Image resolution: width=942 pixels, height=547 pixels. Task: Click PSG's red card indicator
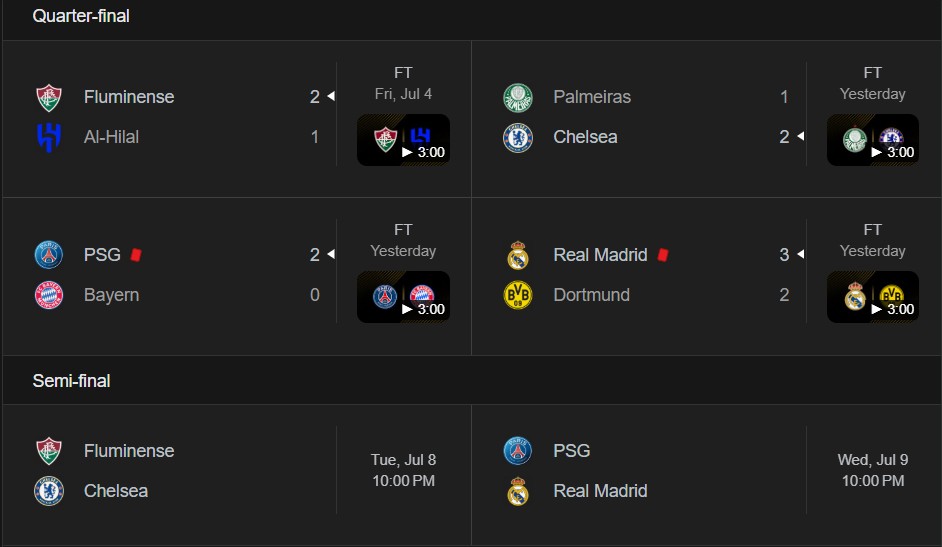(136, 255)
